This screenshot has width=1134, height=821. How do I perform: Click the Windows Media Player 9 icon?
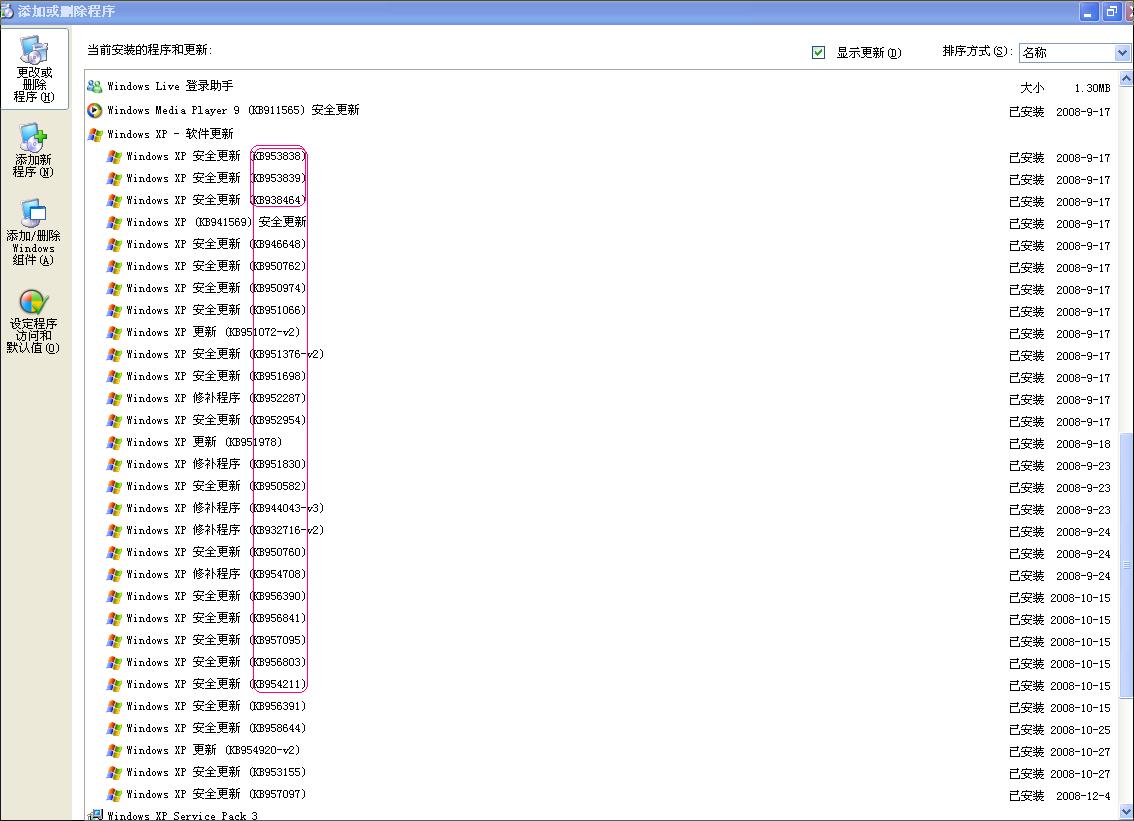pyautogui.click(x=95, y=110)
